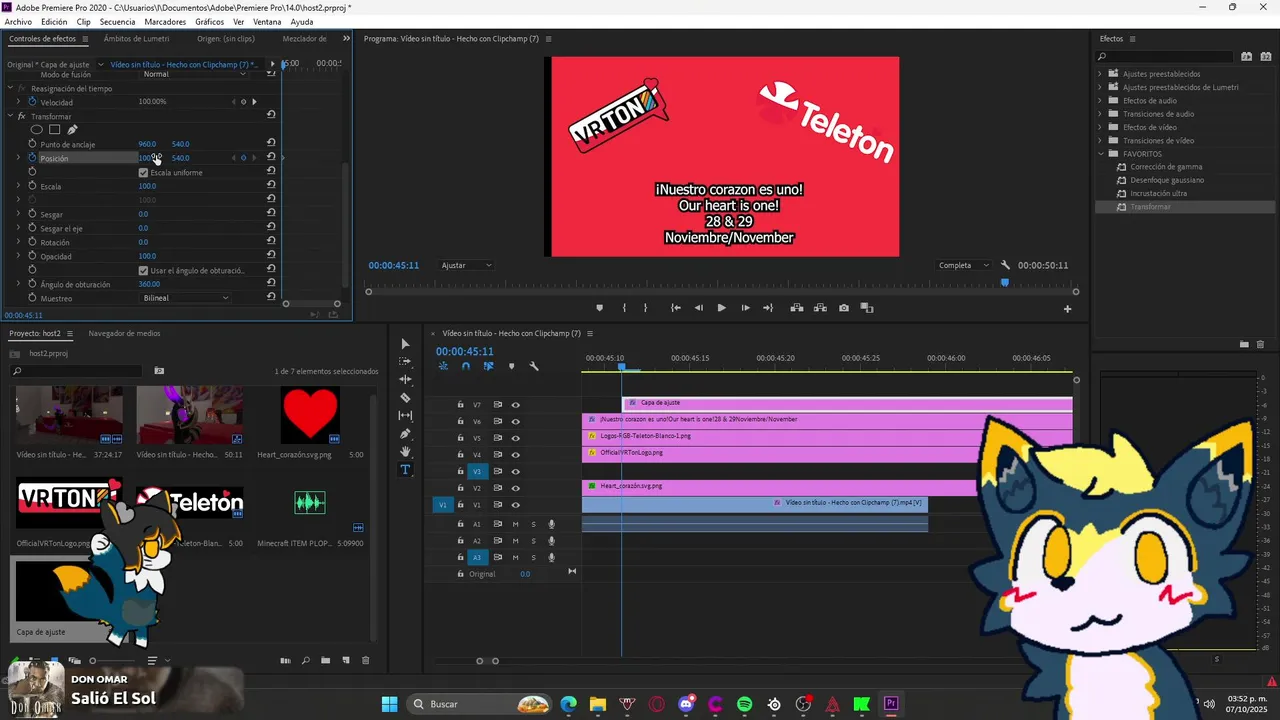Select the Type (T) tool

click(405, 469)
